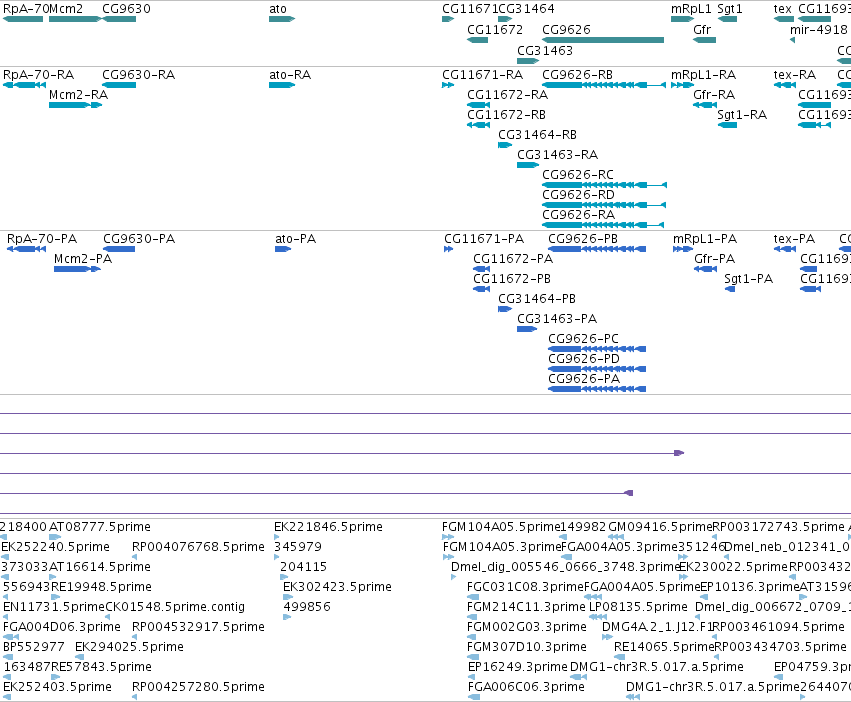Image resolution: width=851 pixels, height=702 pixels.
Task: Select the "CG11672-RB" transcript label
Action: [x=506, y=115]
